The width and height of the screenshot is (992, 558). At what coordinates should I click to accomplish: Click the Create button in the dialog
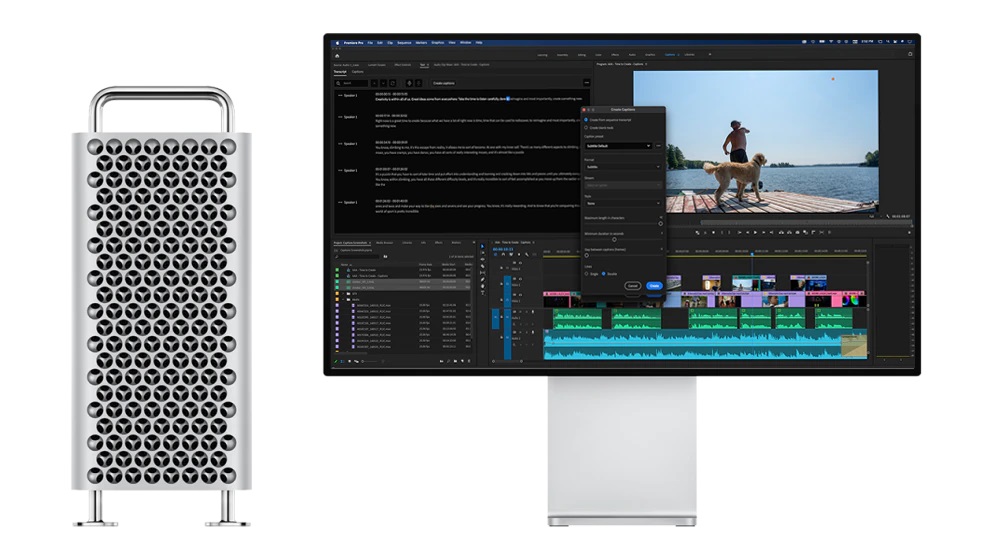[x=654, y=285]
